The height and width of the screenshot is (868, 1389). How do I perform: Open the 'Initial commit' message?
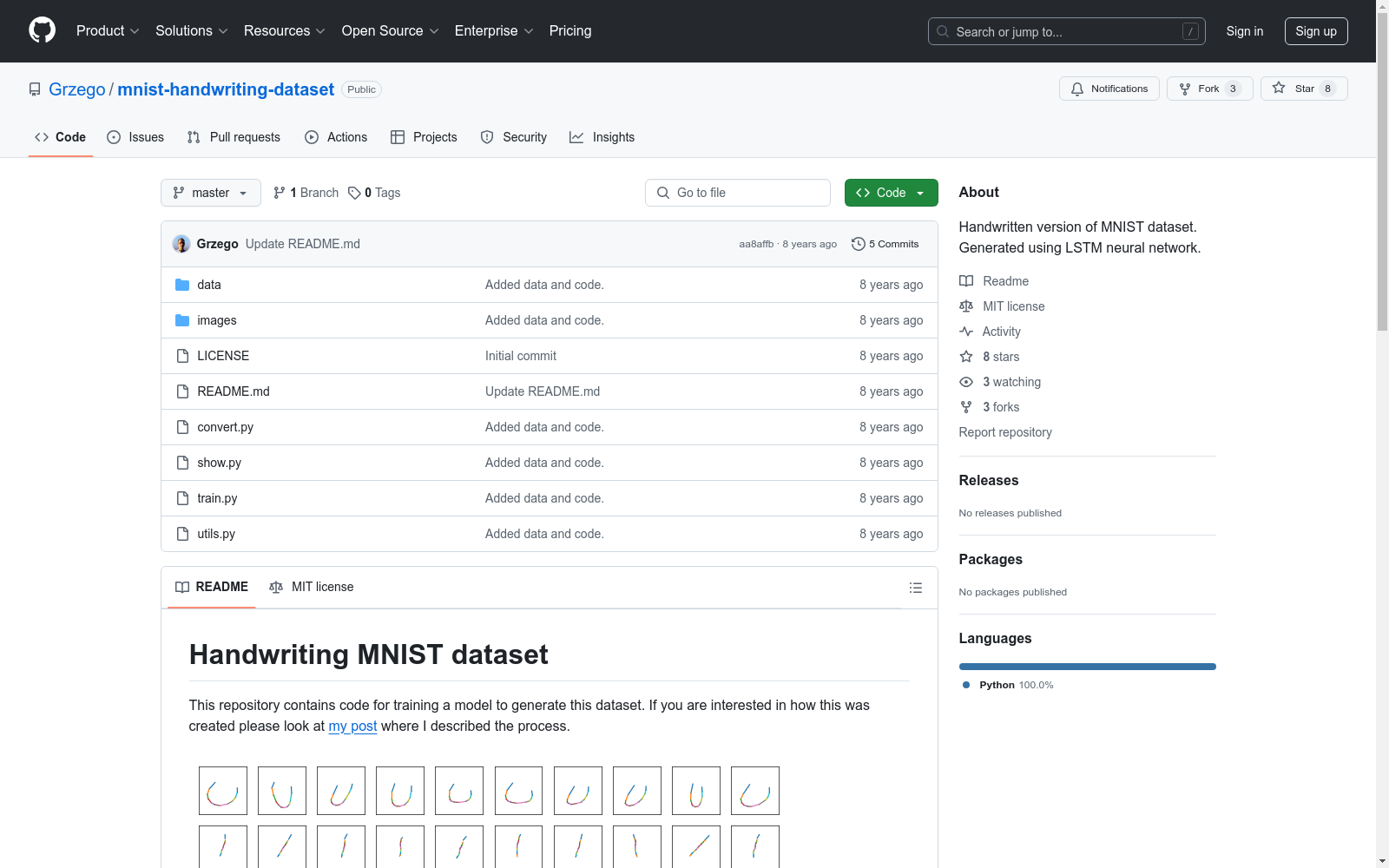[x=521, y=356]
